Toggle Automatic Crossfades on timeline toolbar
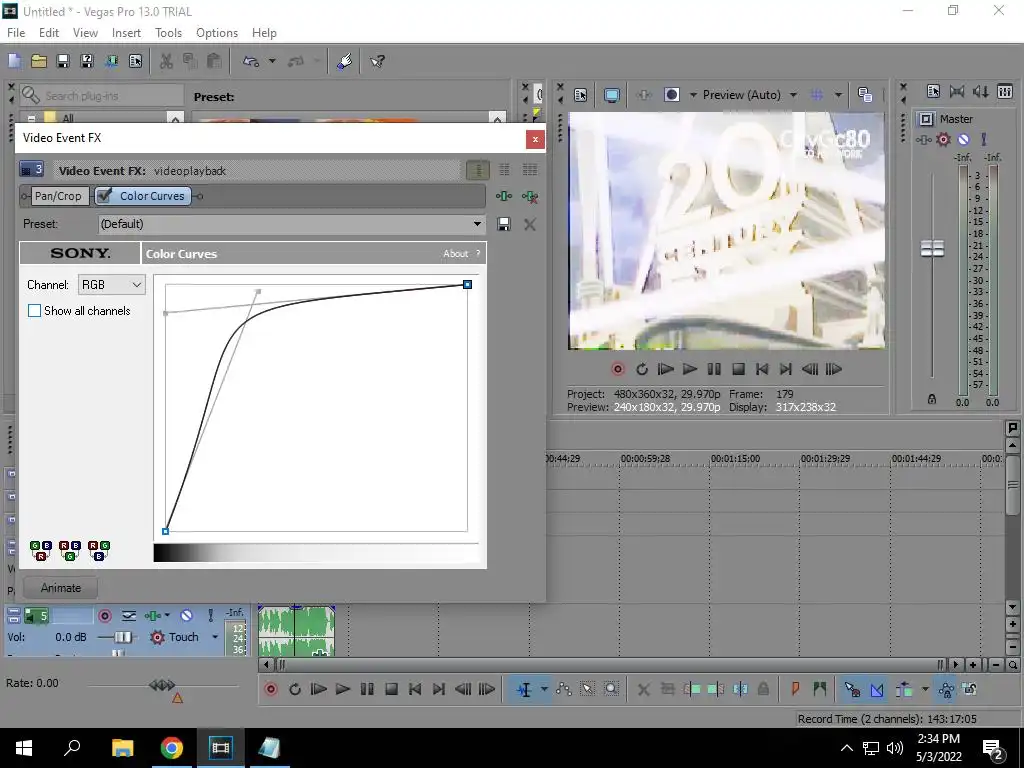This screenshot has width=1024, height=768. (876, 689)
